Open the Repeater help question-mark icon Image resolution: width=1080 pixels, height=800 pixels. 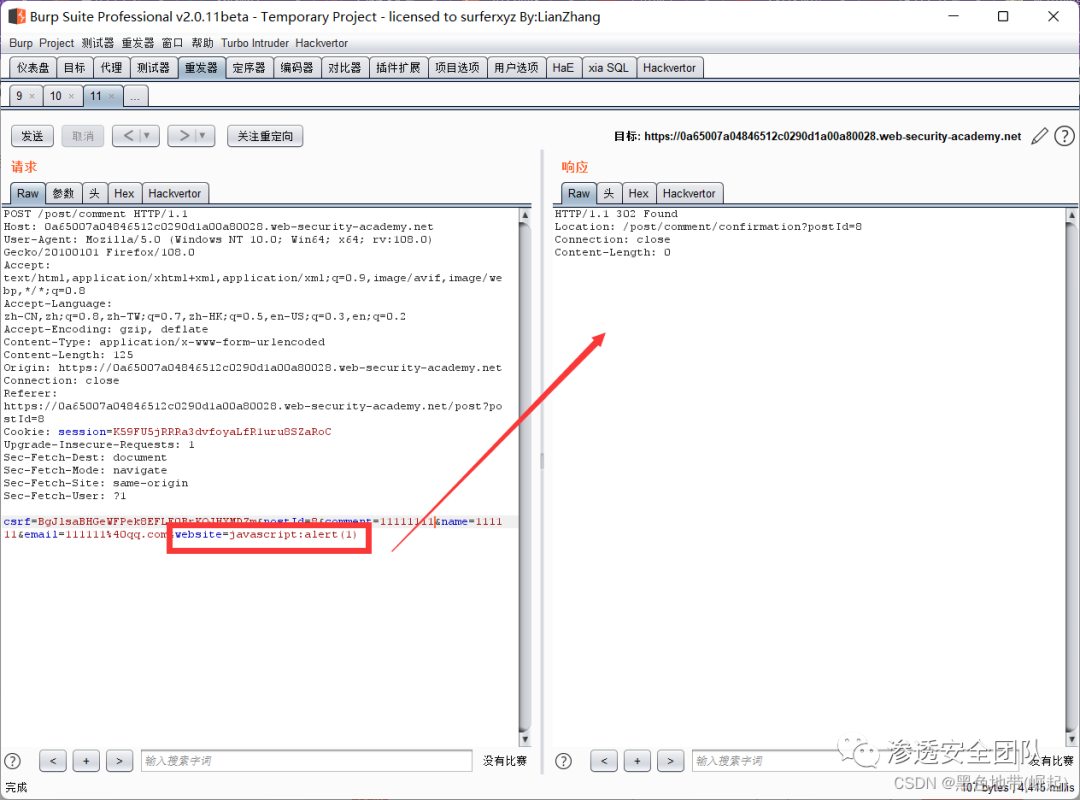coord(1064,136)
